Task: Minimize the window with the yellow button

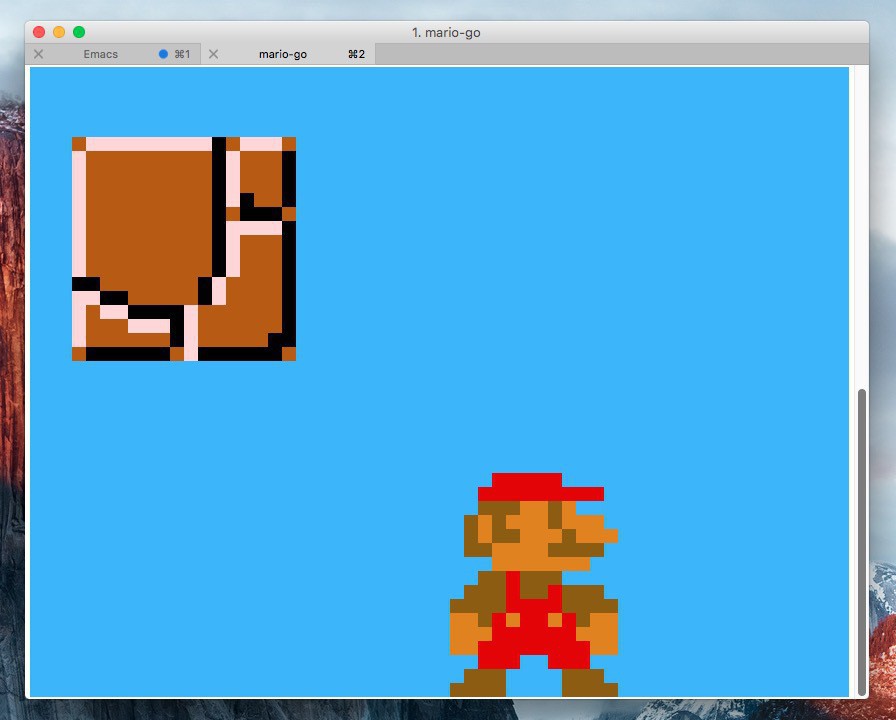Action: pyautogui.click(x=59, y=32)
